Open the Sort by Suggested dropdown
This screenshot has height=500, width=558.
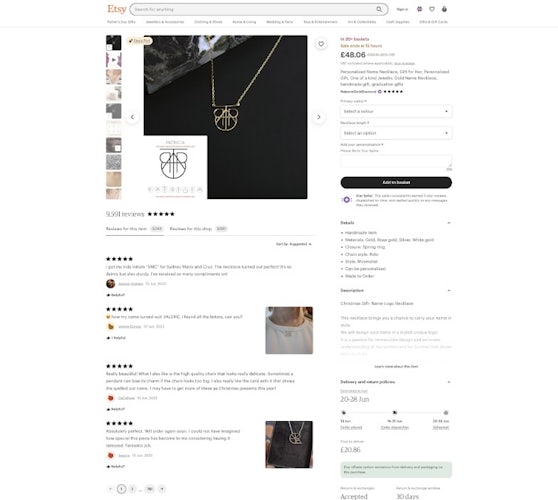[x=294, y=244]
